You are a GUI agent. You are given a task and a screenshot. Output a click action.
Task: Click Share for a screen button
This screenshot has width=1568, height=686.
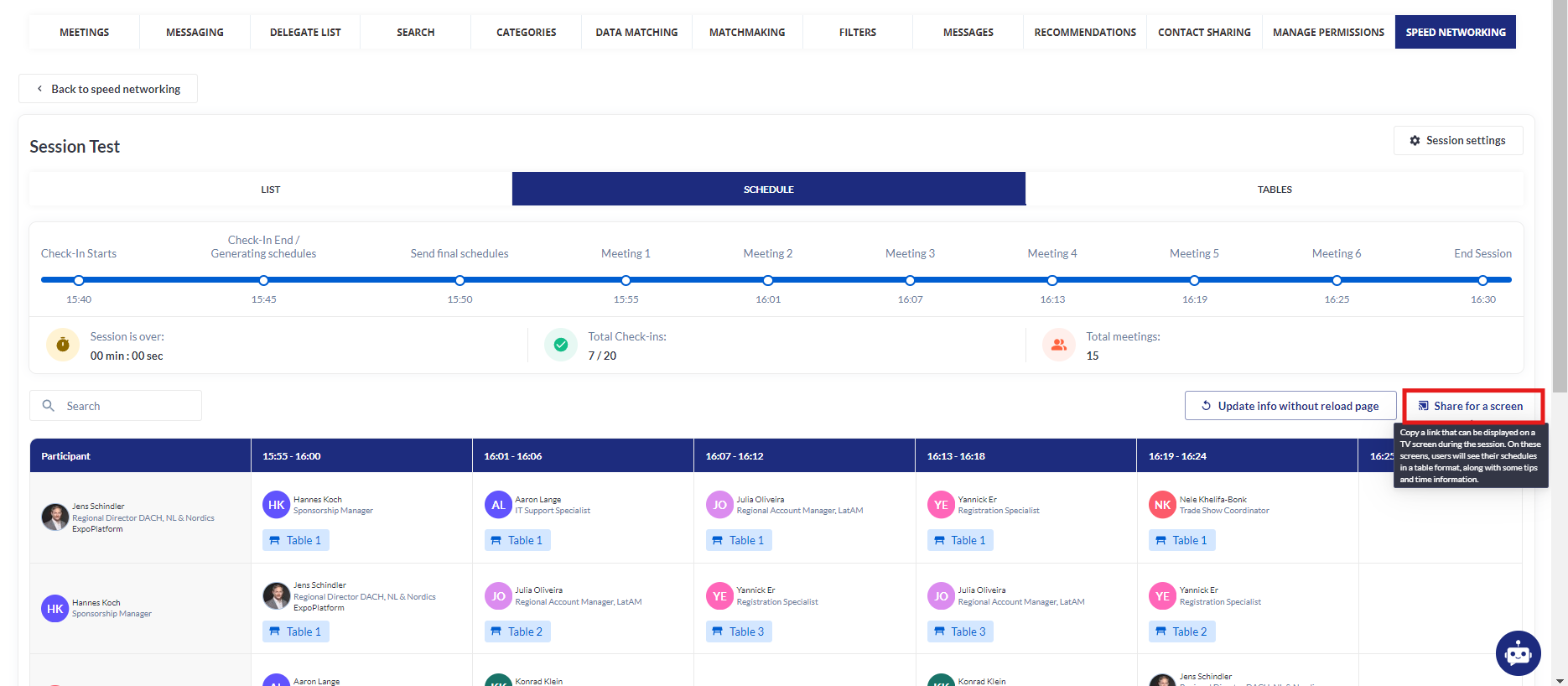tap(1472, 406)
